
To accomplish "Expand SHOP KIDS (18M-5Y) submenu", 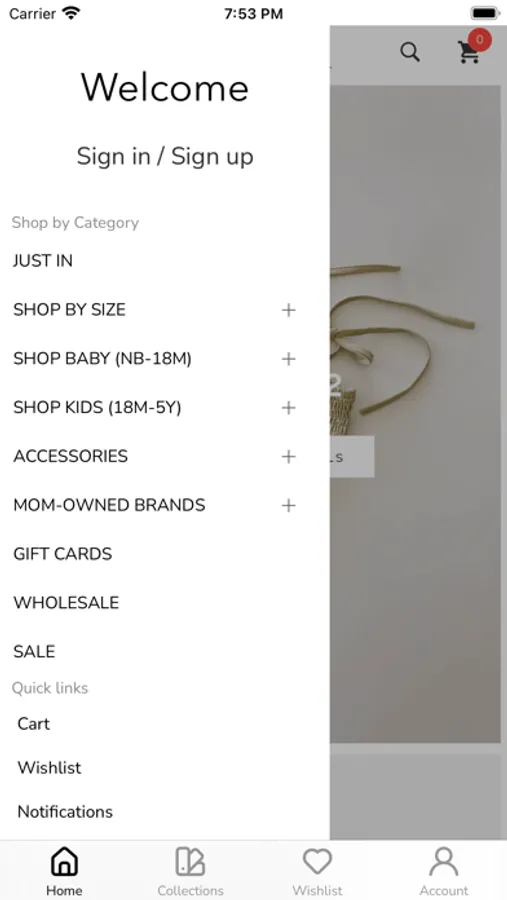I will pyautogui.click(x=288, y=408).
